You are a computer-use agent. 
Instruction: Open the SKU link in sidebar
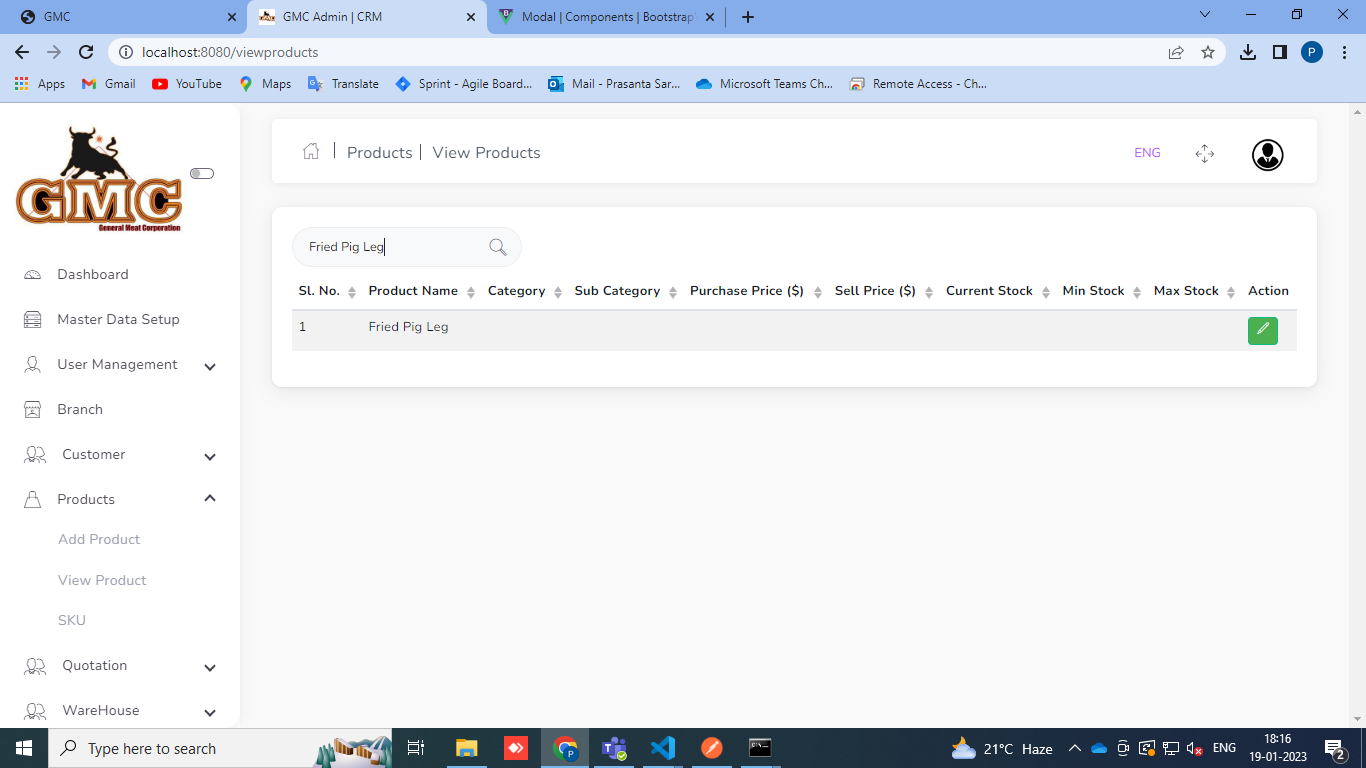click(x=72, y=620)
